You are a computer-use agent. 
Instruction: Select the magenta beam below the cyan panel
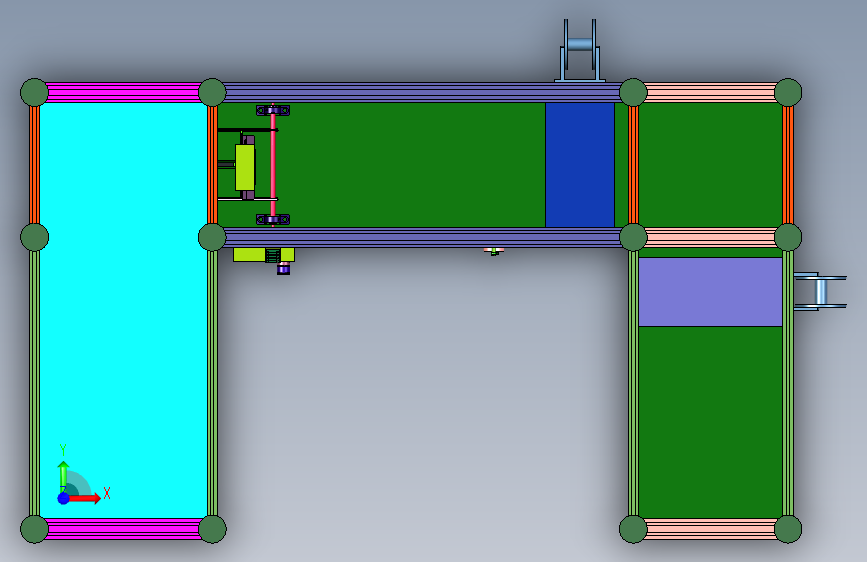pyautogui.click(x=123, y=529)
